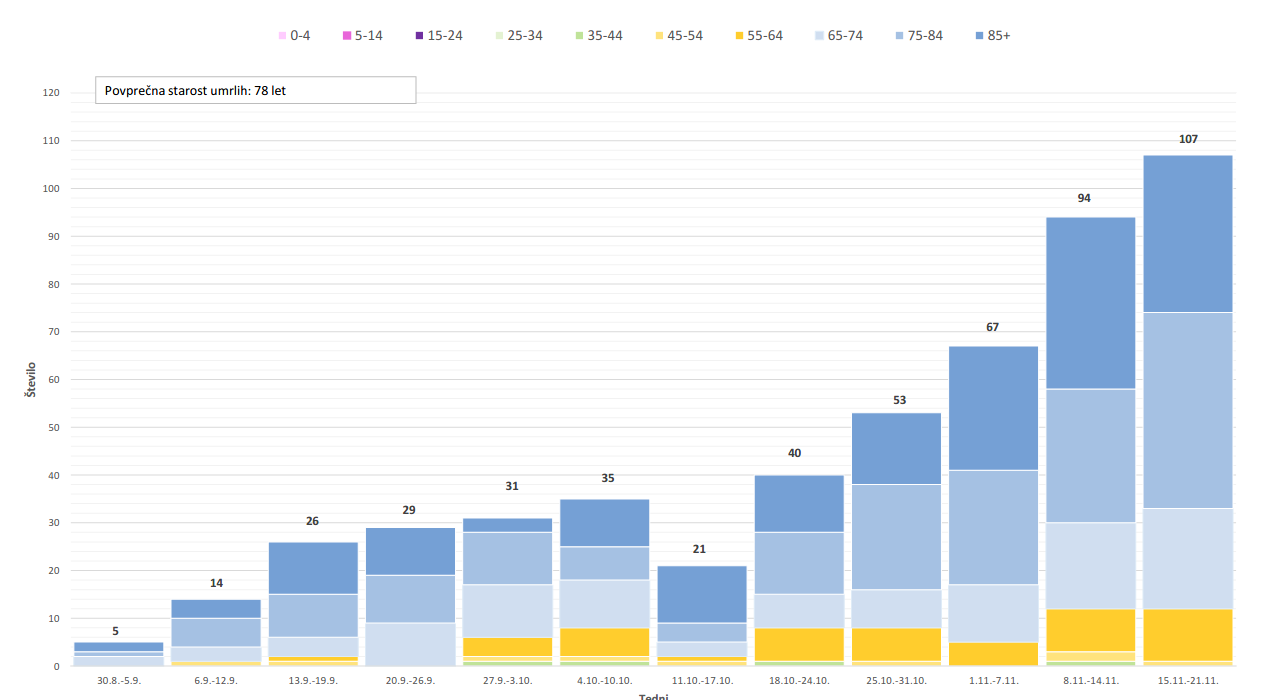Click the total label 67

tap(992, 327)
